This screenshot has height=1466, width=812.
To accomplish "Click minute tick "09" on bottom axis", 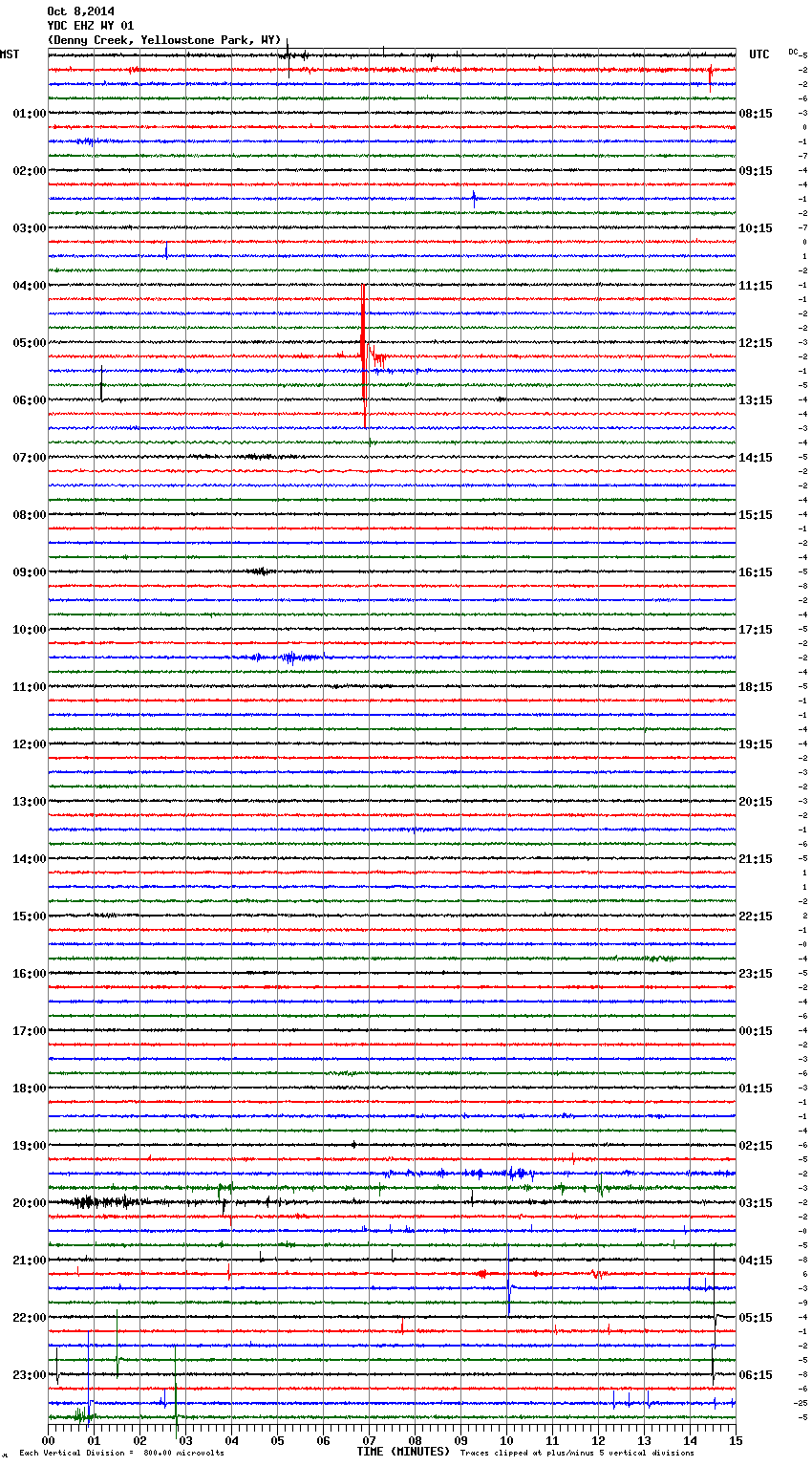I will point(460,1439).
